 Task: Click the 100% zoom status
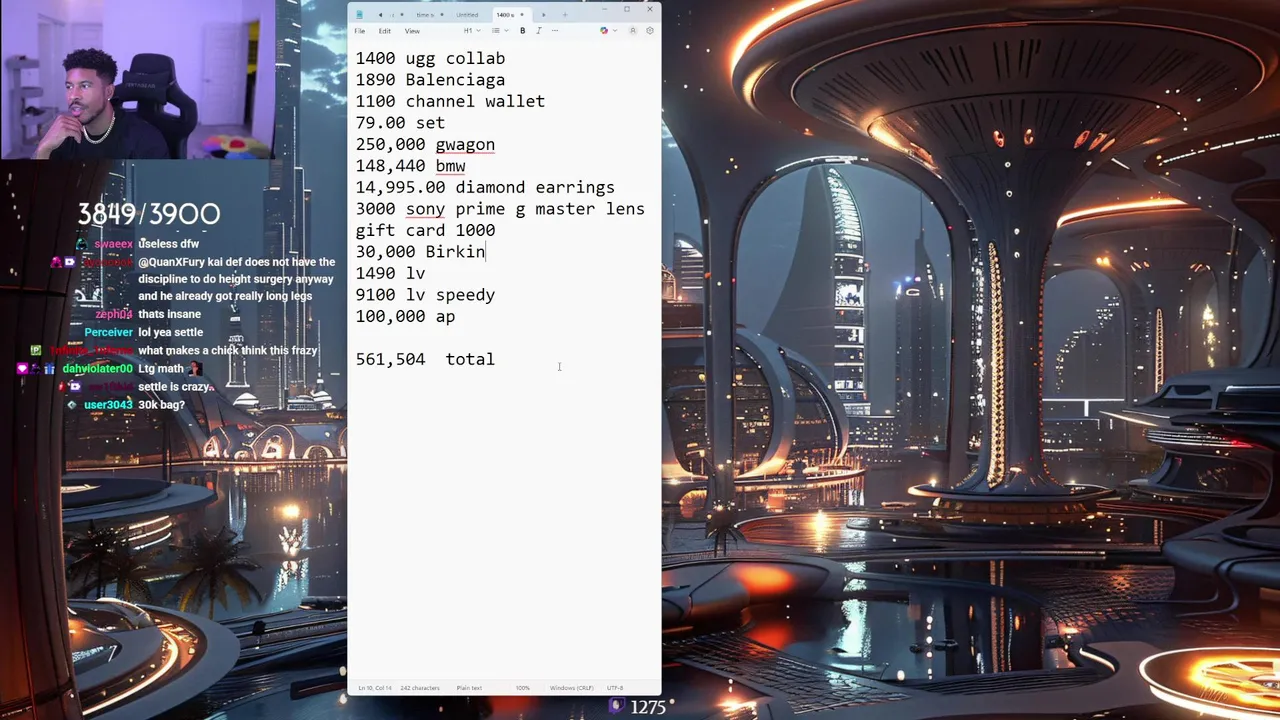point(523,688)
